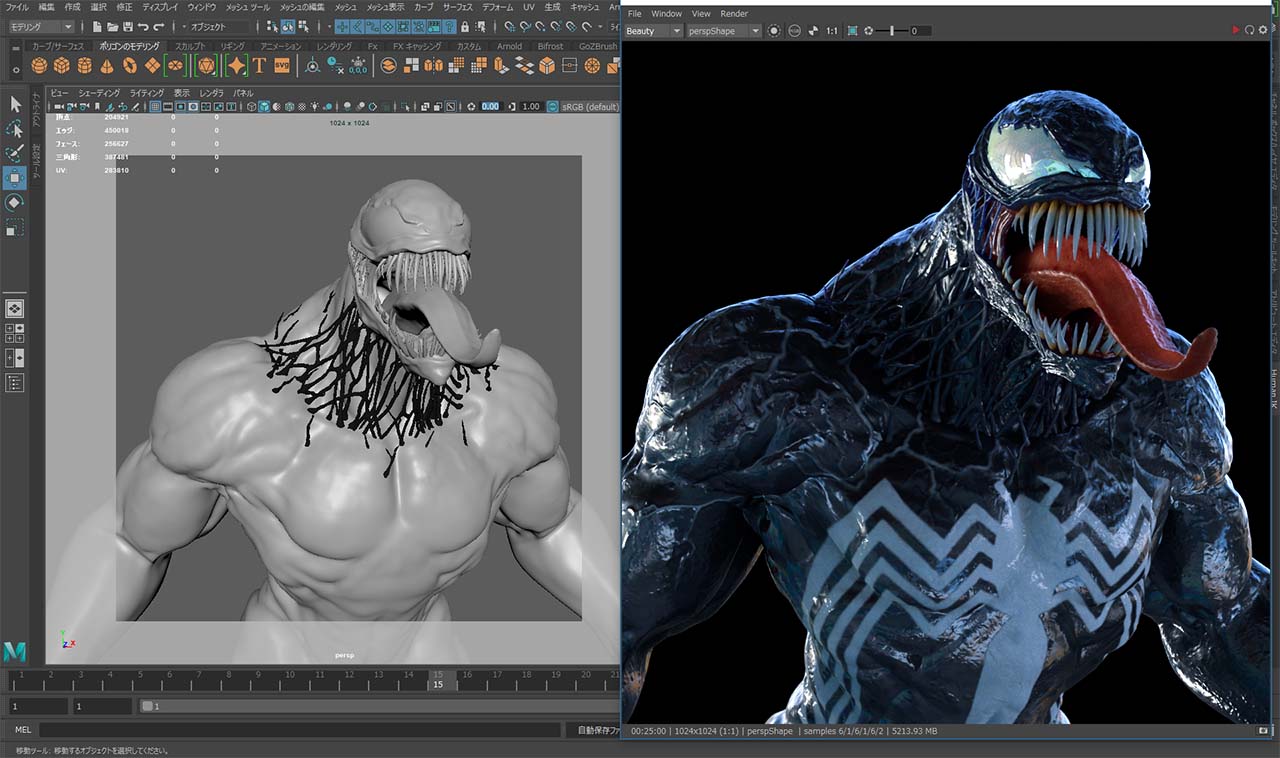Toggle select by component type mode
The image size is (1280, 758).
[x=302, y=26]
